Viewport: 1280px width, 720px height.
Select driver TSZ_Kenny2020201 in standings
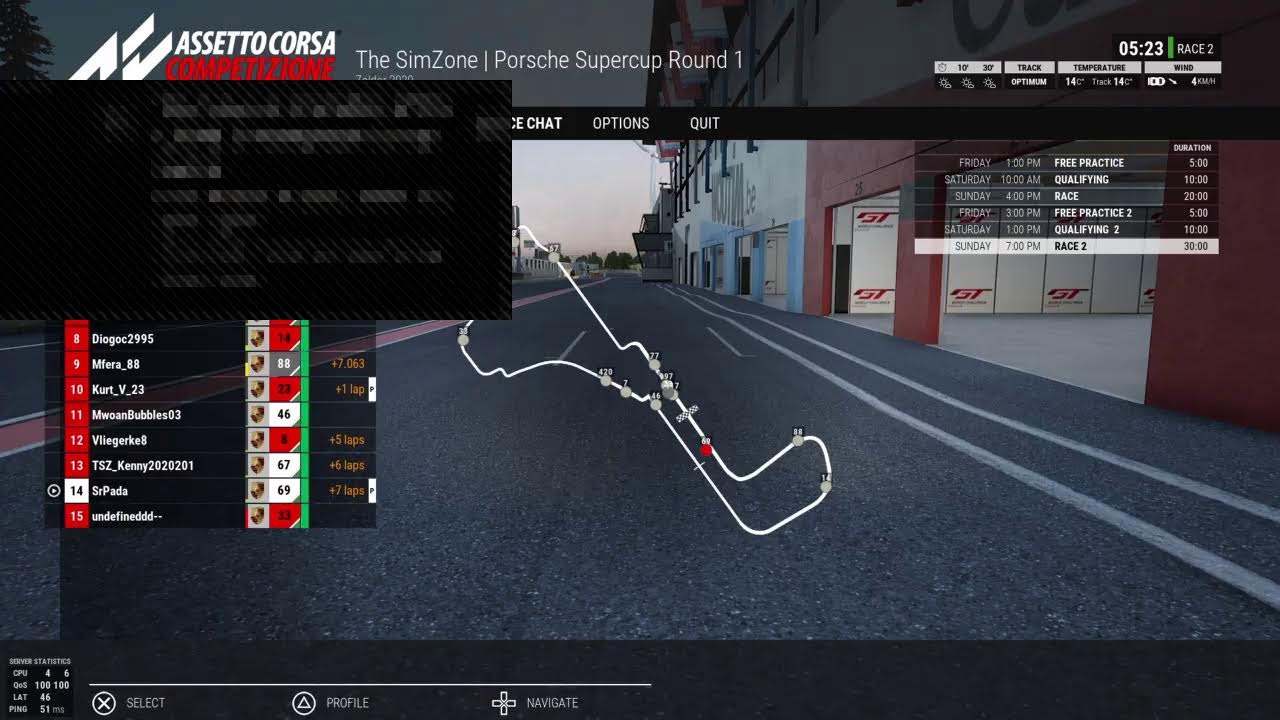click(x=143, y=466)
